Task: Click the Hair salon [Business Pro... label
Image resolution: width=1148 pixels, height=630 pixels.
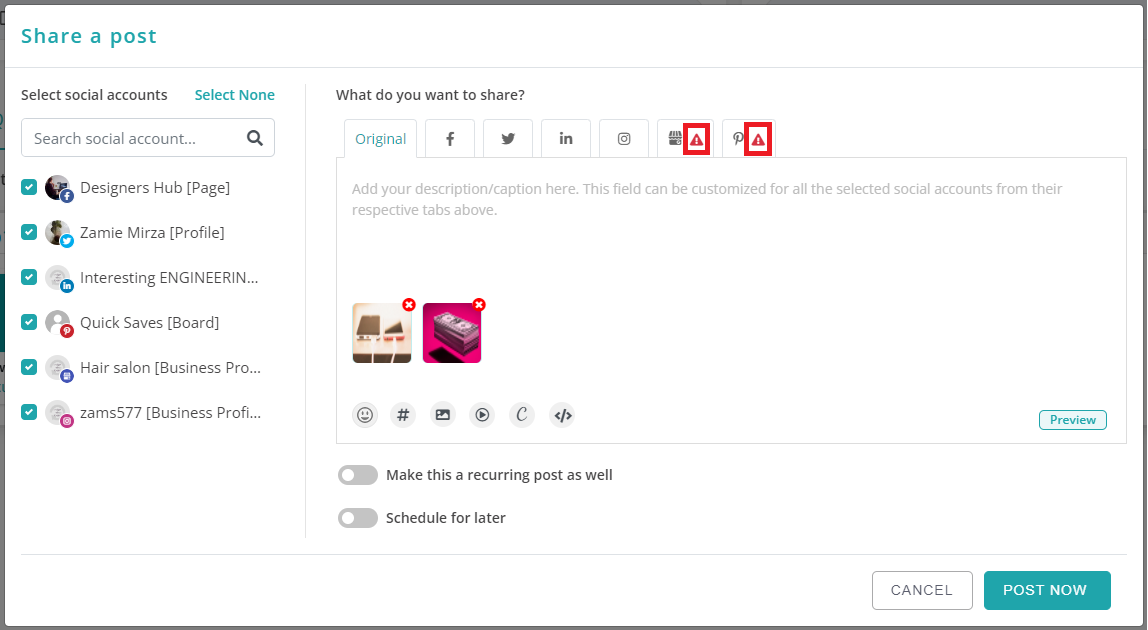Action: (x=171, y=368)
